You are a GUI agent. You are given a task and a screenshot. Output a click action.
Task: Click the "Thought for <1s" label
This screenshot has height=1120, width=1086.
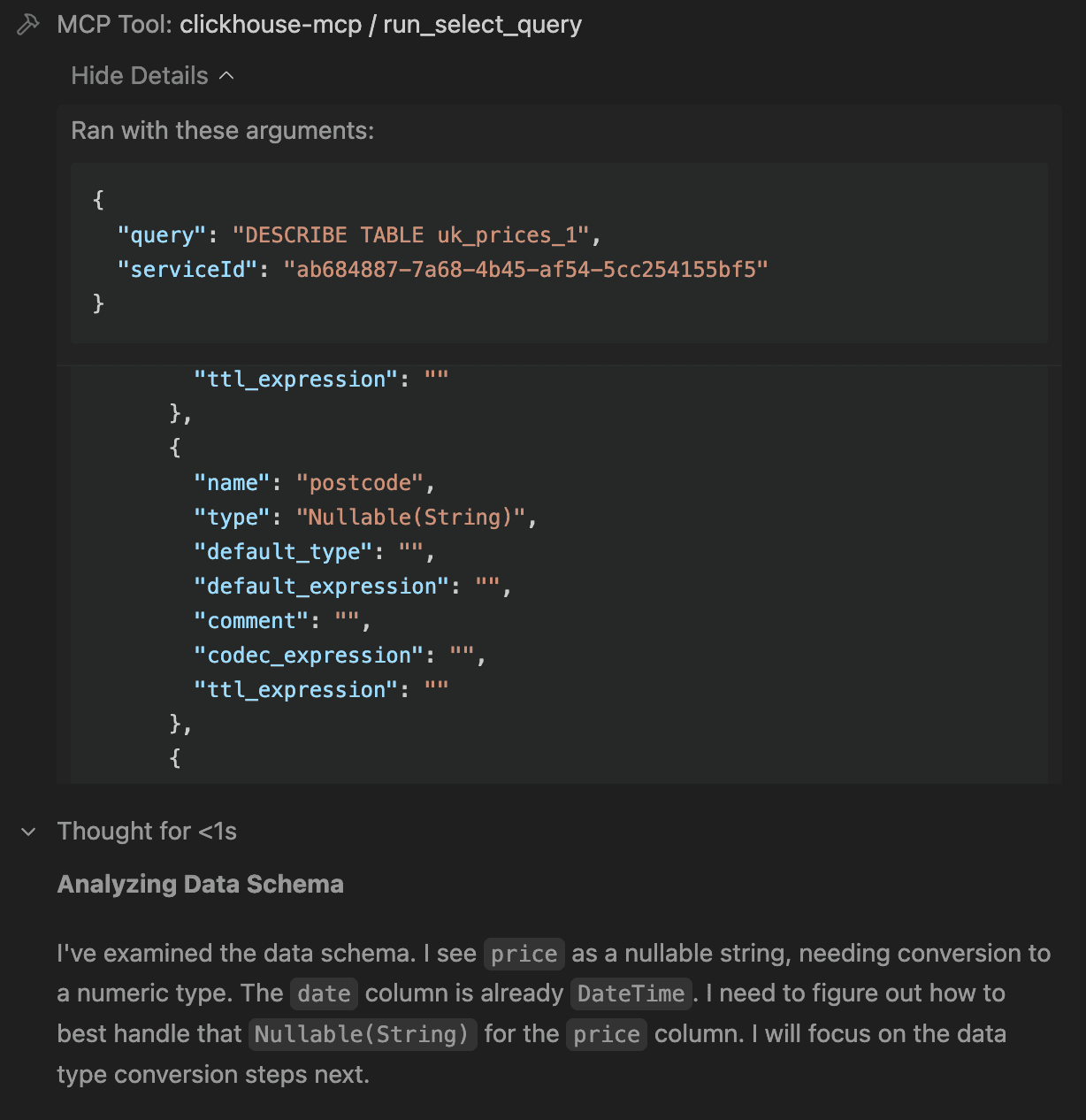(x=147, y=832)
